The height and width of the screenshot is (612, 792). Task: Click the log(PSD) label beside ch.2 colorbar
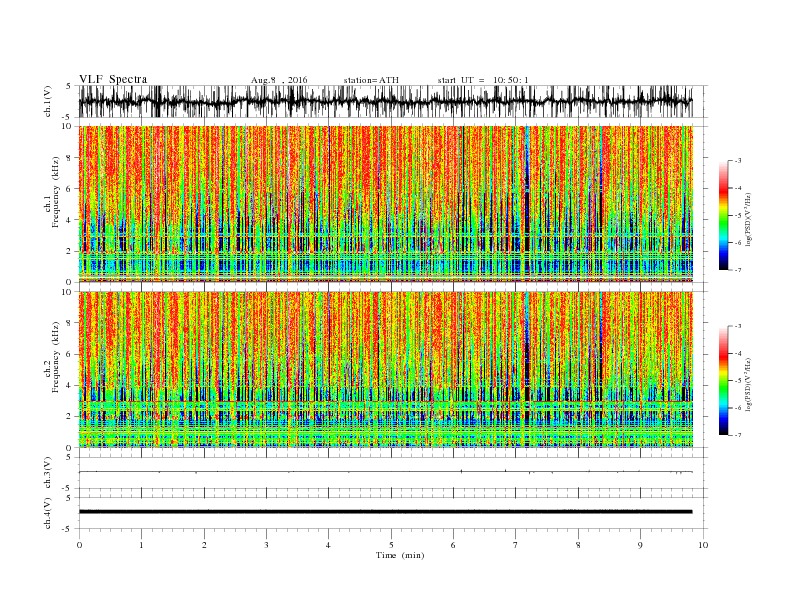[748, 384]
